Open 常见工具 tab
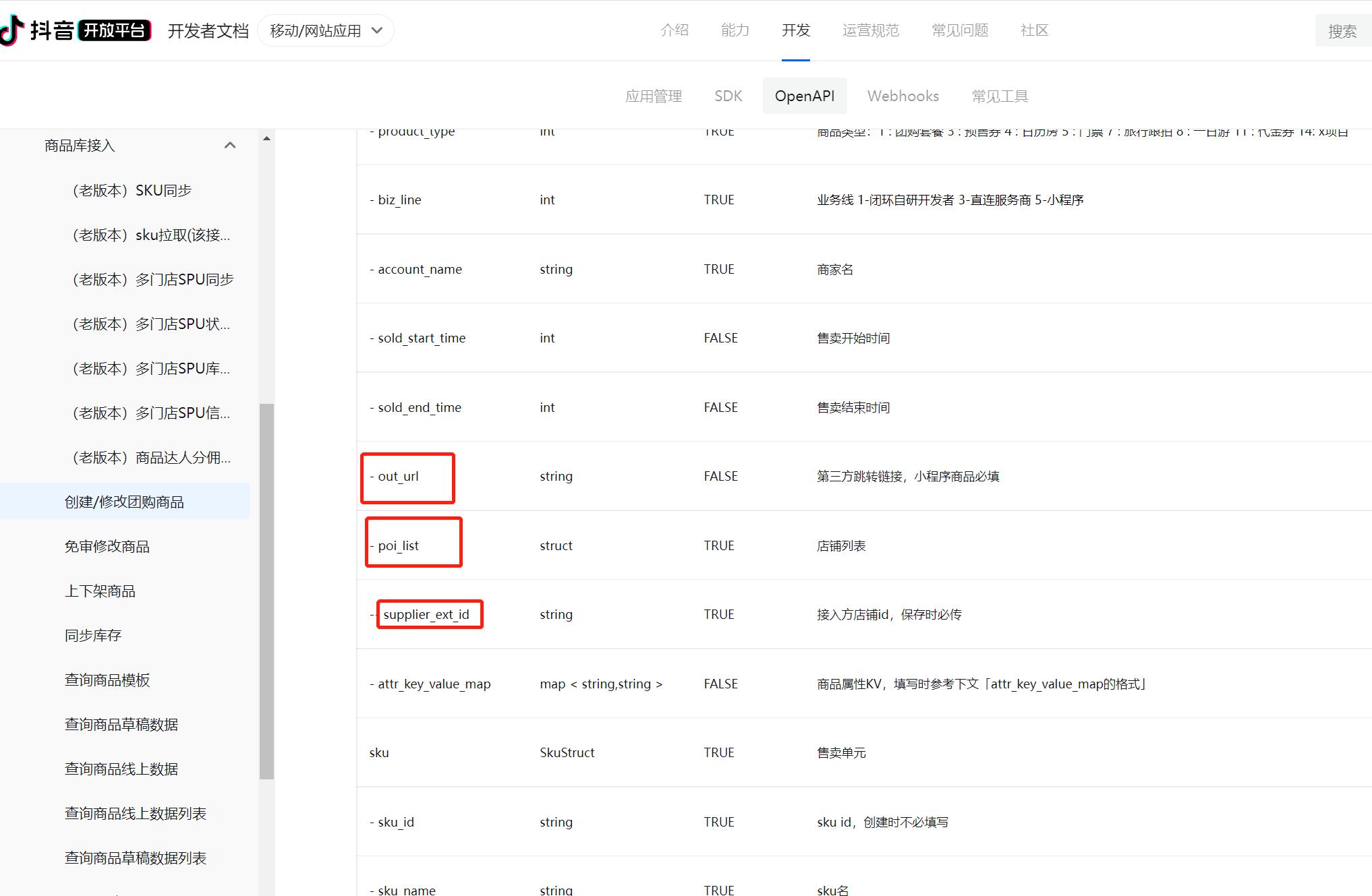Screen dimensions: 1372x896 click(x=1000, y=96)
